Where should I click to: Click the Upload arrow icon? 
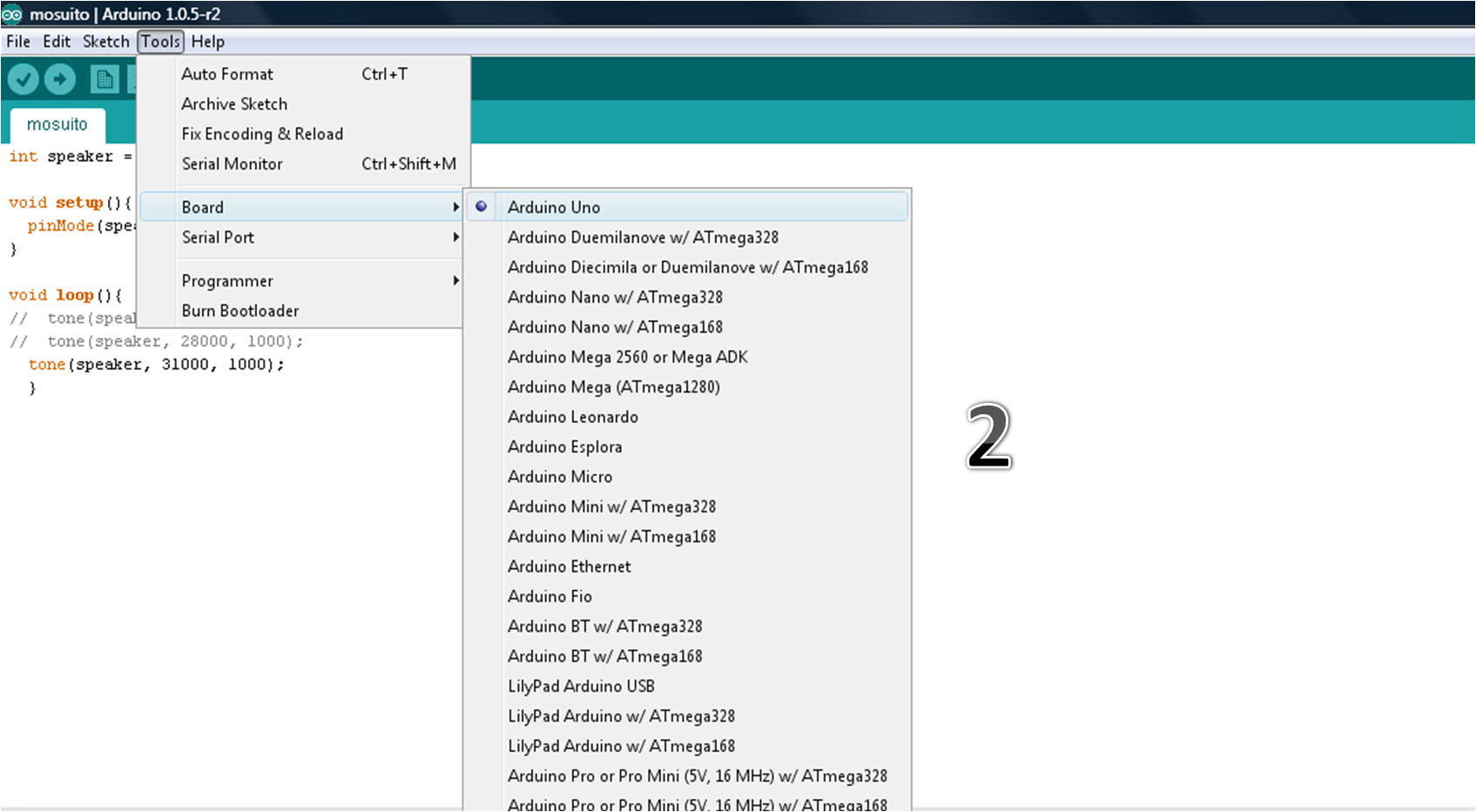tap(59, 80)
